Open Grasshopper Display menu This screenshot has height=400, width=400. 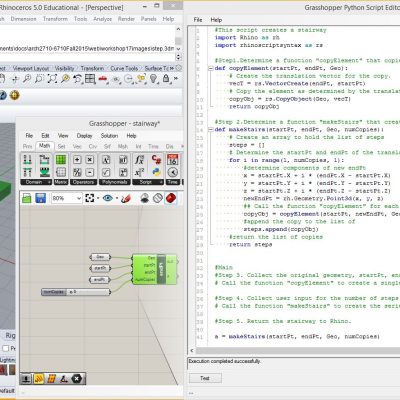84,136
